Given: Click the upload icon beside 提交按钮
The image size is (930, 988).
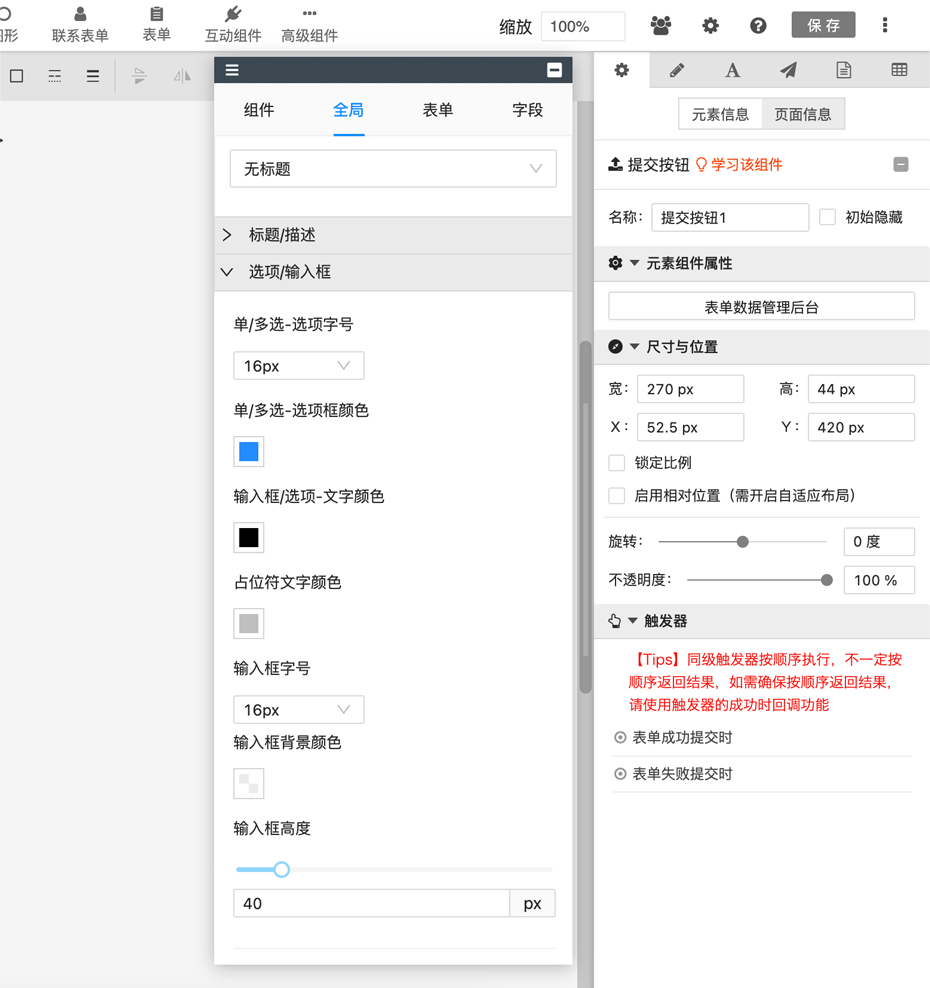Looking at the screenshot, I should 615,164.
